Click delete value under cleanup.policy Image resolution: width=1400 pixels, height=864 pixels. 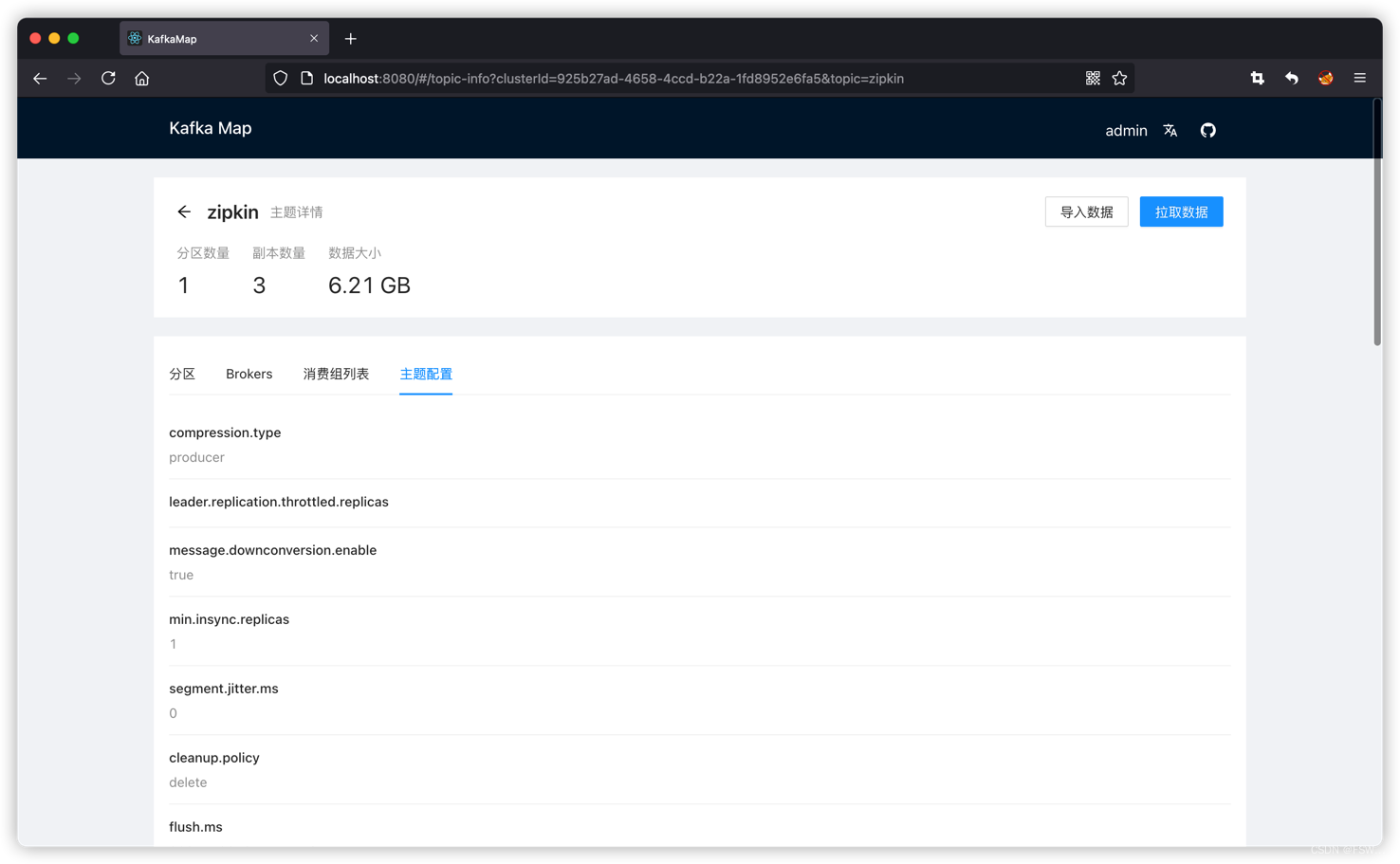pos(188,782)
